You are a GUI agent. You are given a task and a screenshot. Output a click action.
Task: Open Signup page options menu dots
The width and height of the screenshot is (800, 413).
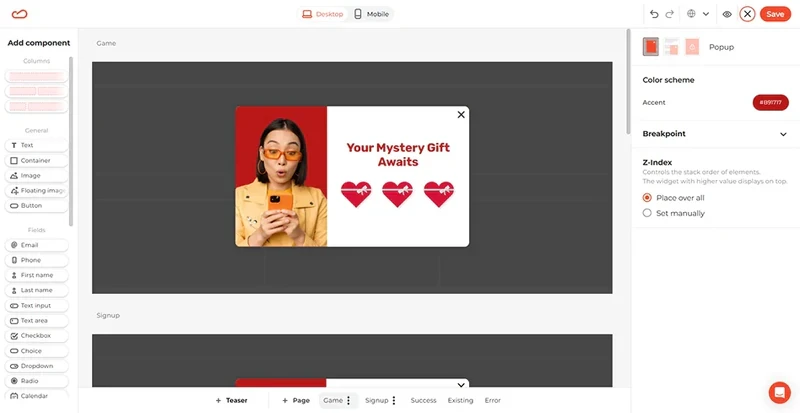[x=393, y=401]
